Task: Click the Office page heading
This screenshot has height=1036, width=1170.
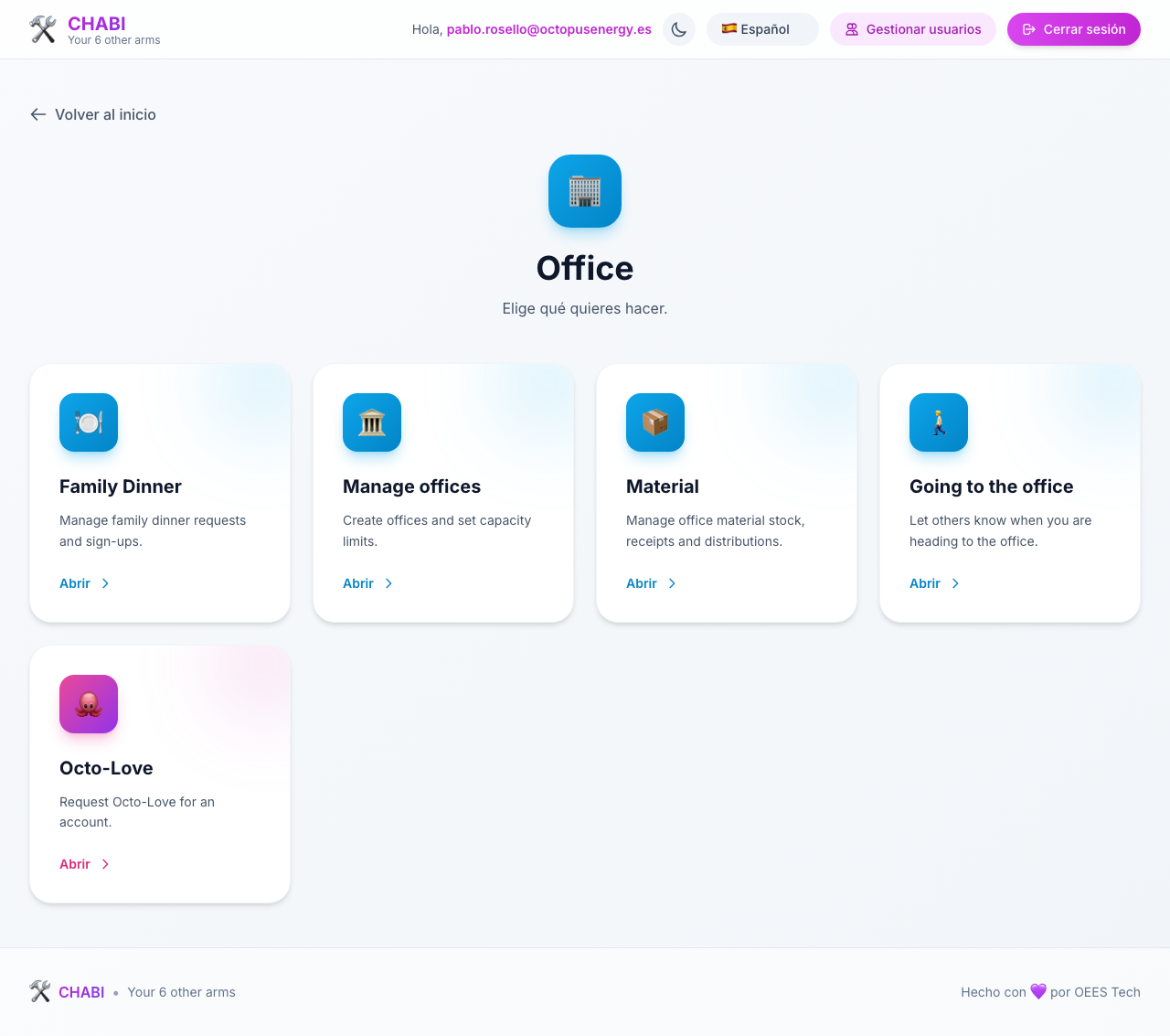Action: tap(585, 268)
